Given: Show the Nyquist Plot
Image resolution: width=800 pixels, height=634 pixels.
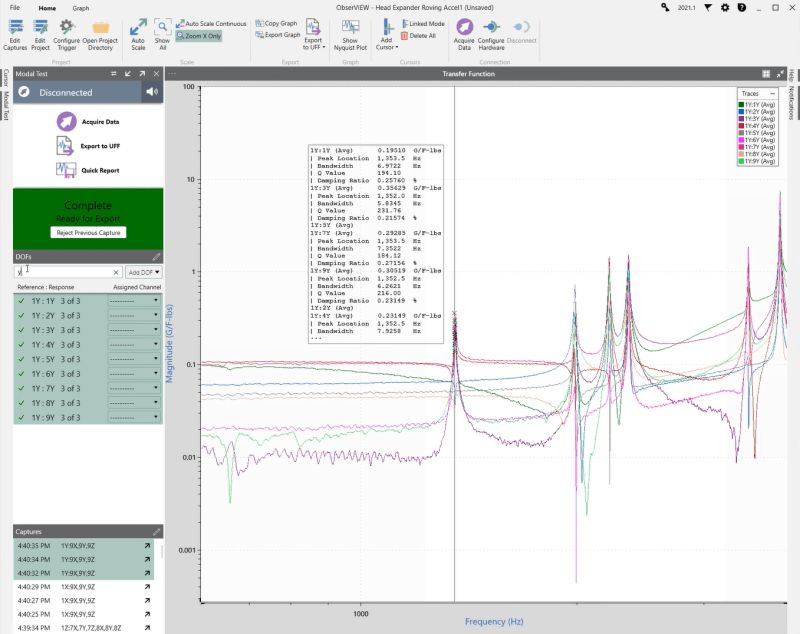Looking at the screenshot, I should click(x=351, y=35).
